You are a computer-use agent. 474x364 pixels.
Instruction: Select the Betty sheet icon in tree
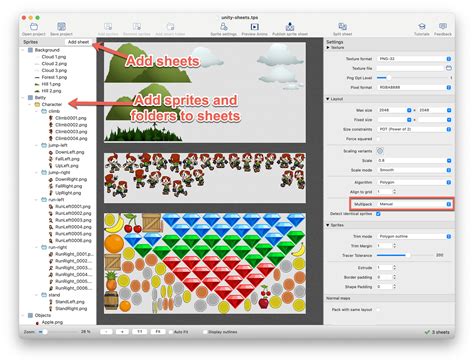click(x=30, y=98)
